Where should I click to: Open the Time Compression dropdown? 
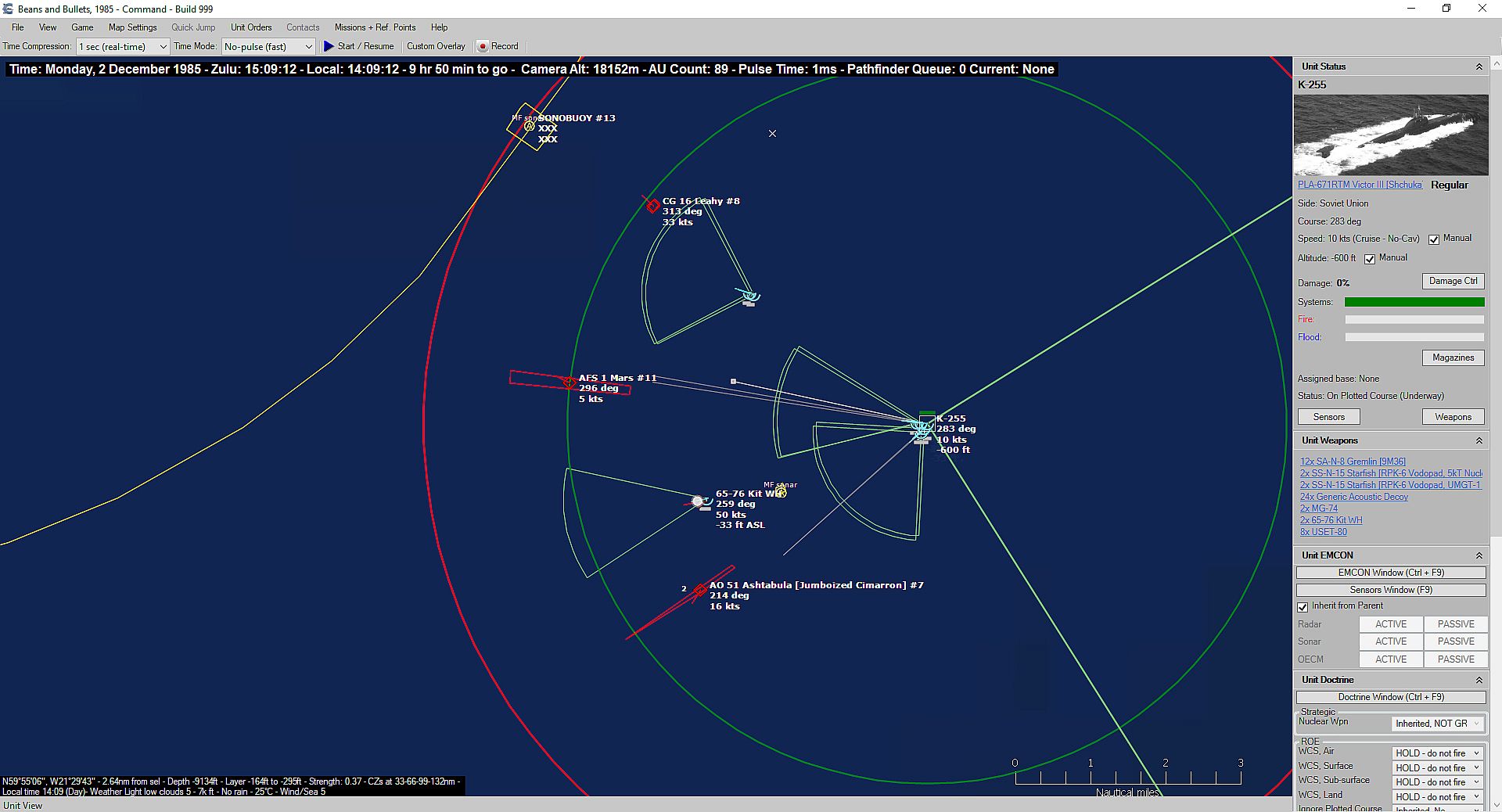pyautogui.click(x=123, y=47)
